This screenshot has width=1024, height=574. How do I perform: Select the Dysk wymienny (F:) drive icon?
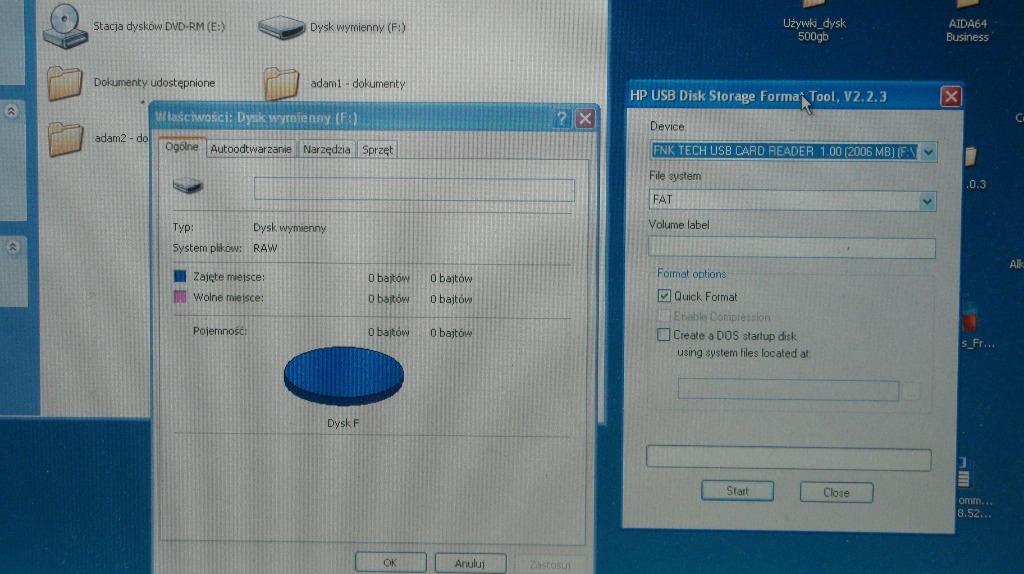pyautogui.click(x=281, y=27)
